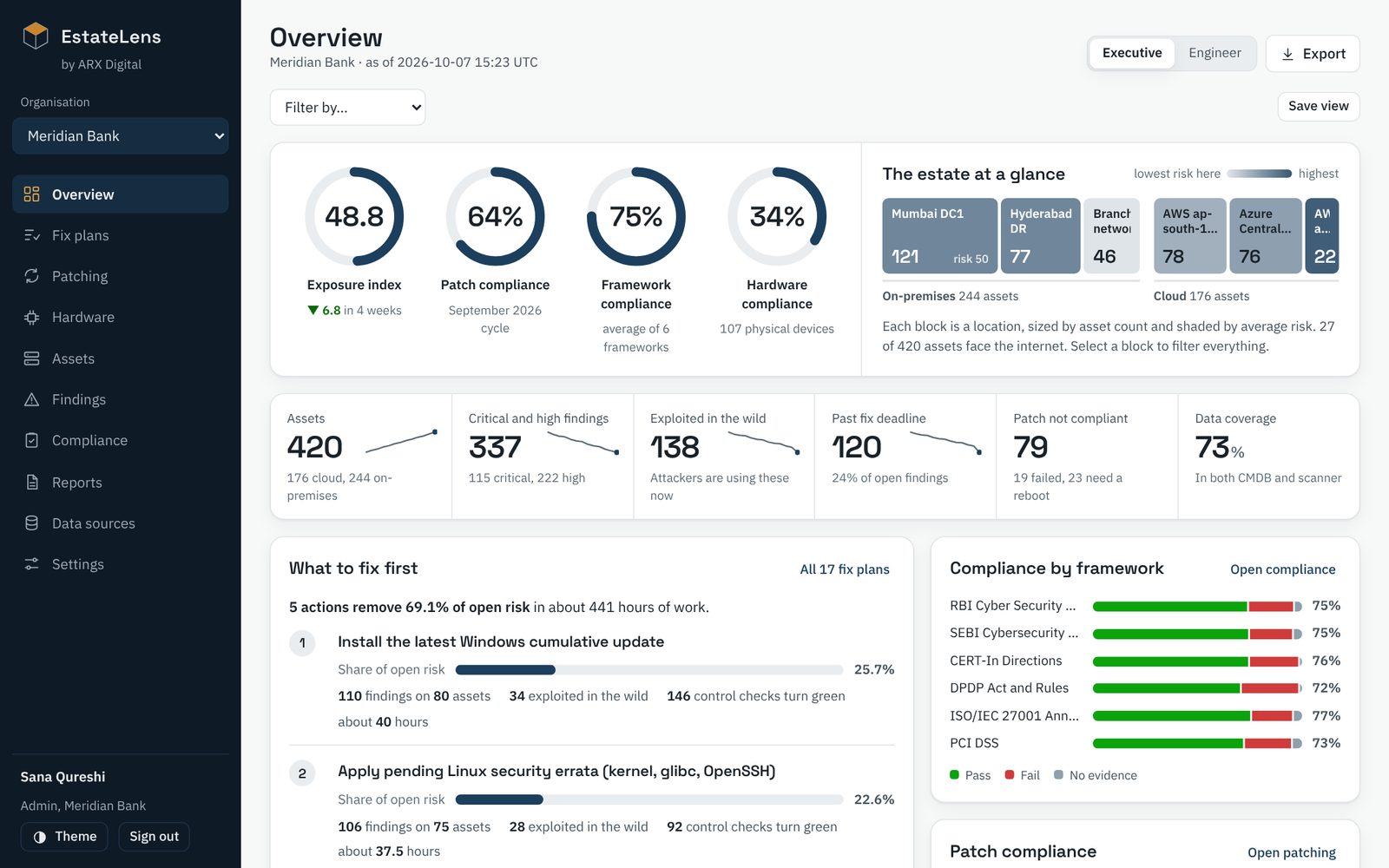
Task: Click the Overview grid icon in sidebar
Action: pos(32,194)
